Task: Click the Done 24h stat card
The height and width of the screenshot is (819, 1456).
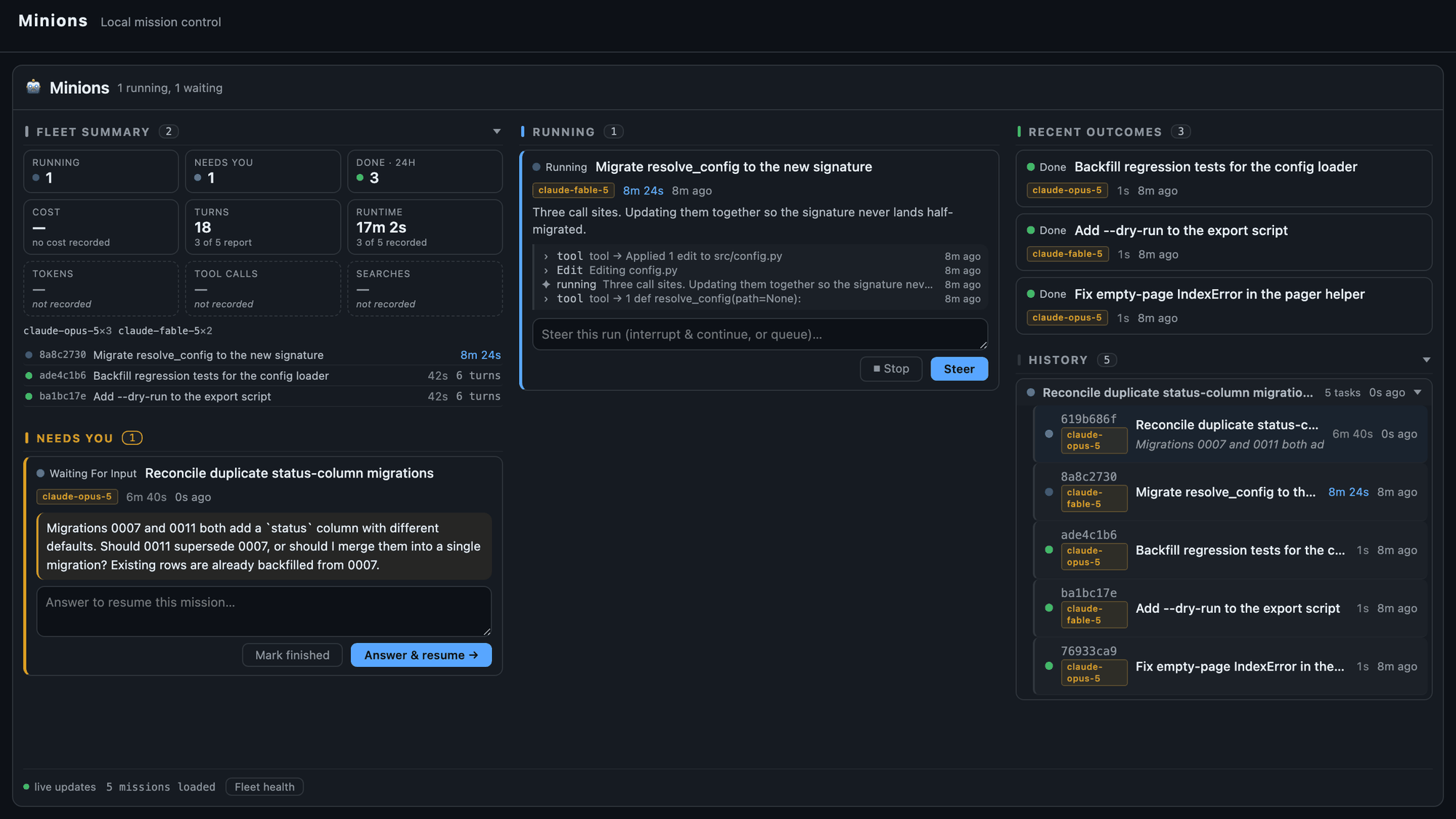Action: (x=425, y=171)
